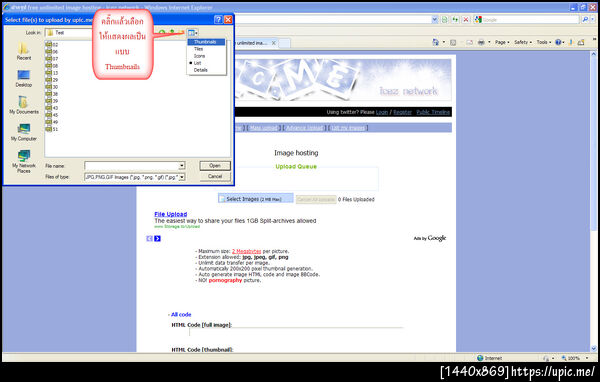The width and height of the screenshot is (600, 382).
Task: Expand Print button dropdown arrow
Action: (489, 42)
